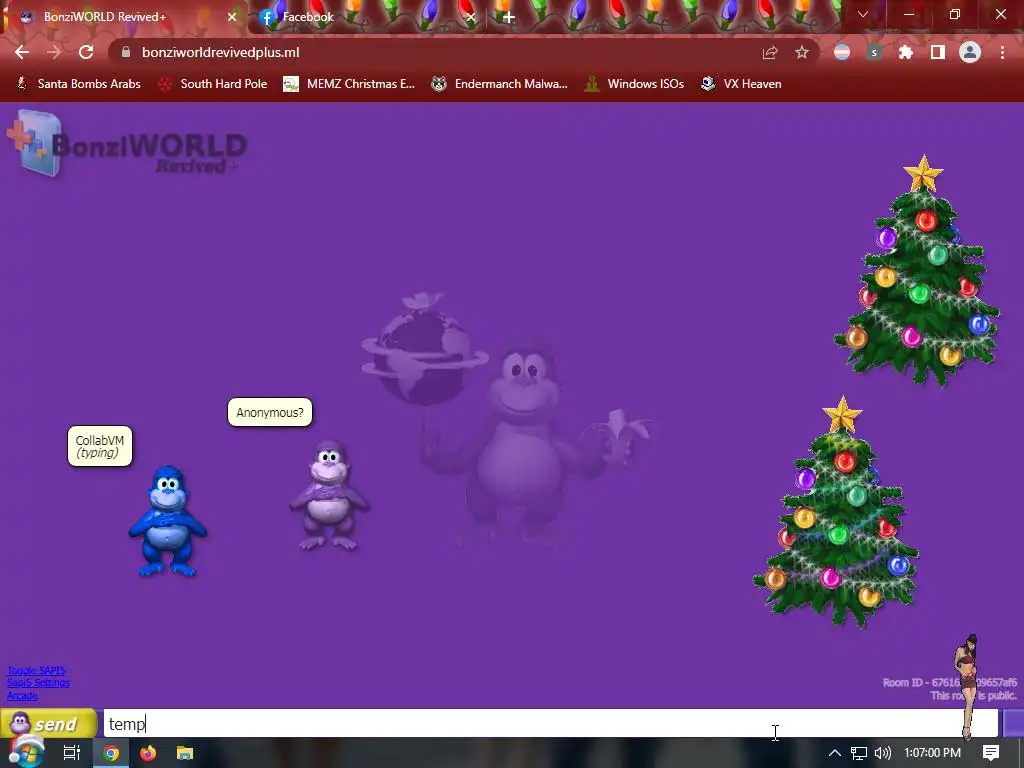Go forward with the forward arrow
The image size is (1024, 768).
click(54, 52)
